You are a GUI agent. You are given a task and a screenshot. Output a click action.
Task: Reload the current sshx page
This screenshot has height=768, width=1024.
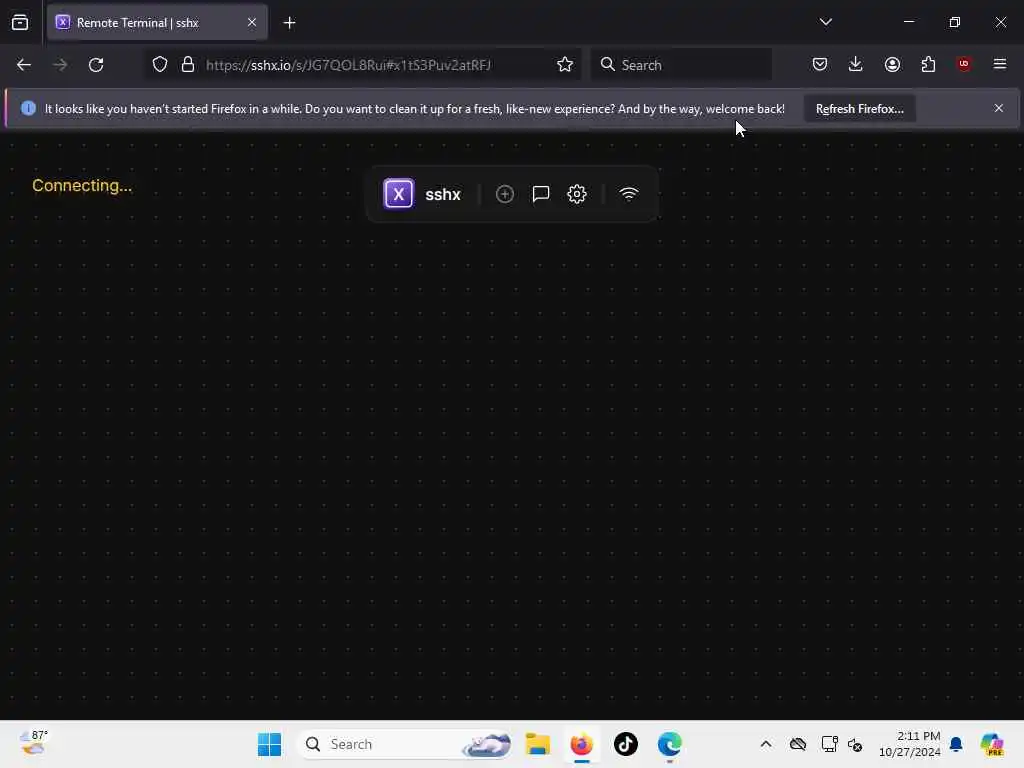point(96,65)
